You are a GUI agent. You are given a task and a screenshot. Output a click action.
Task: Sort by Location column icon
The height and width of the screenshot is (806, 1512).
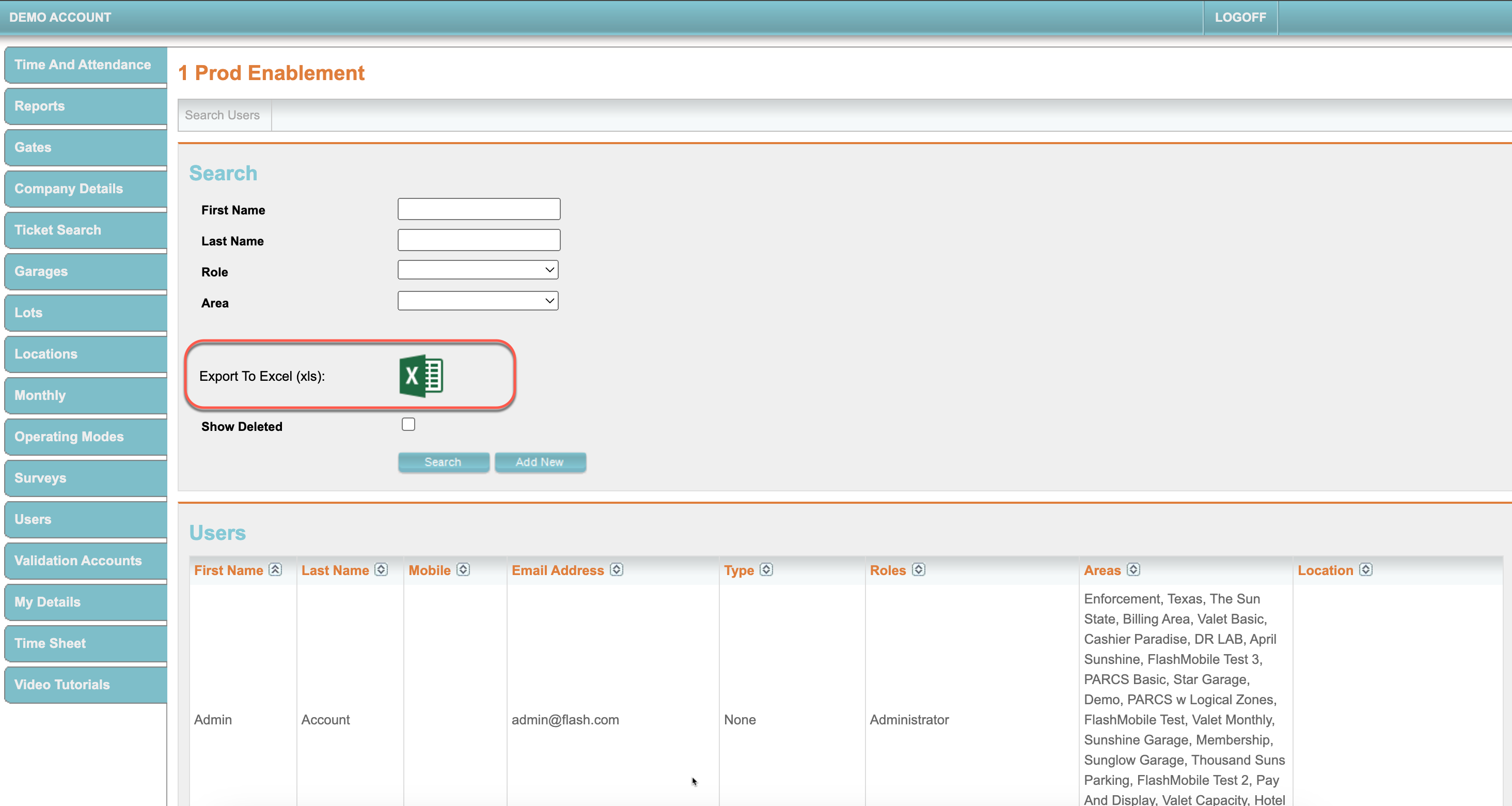[1366, 570]
